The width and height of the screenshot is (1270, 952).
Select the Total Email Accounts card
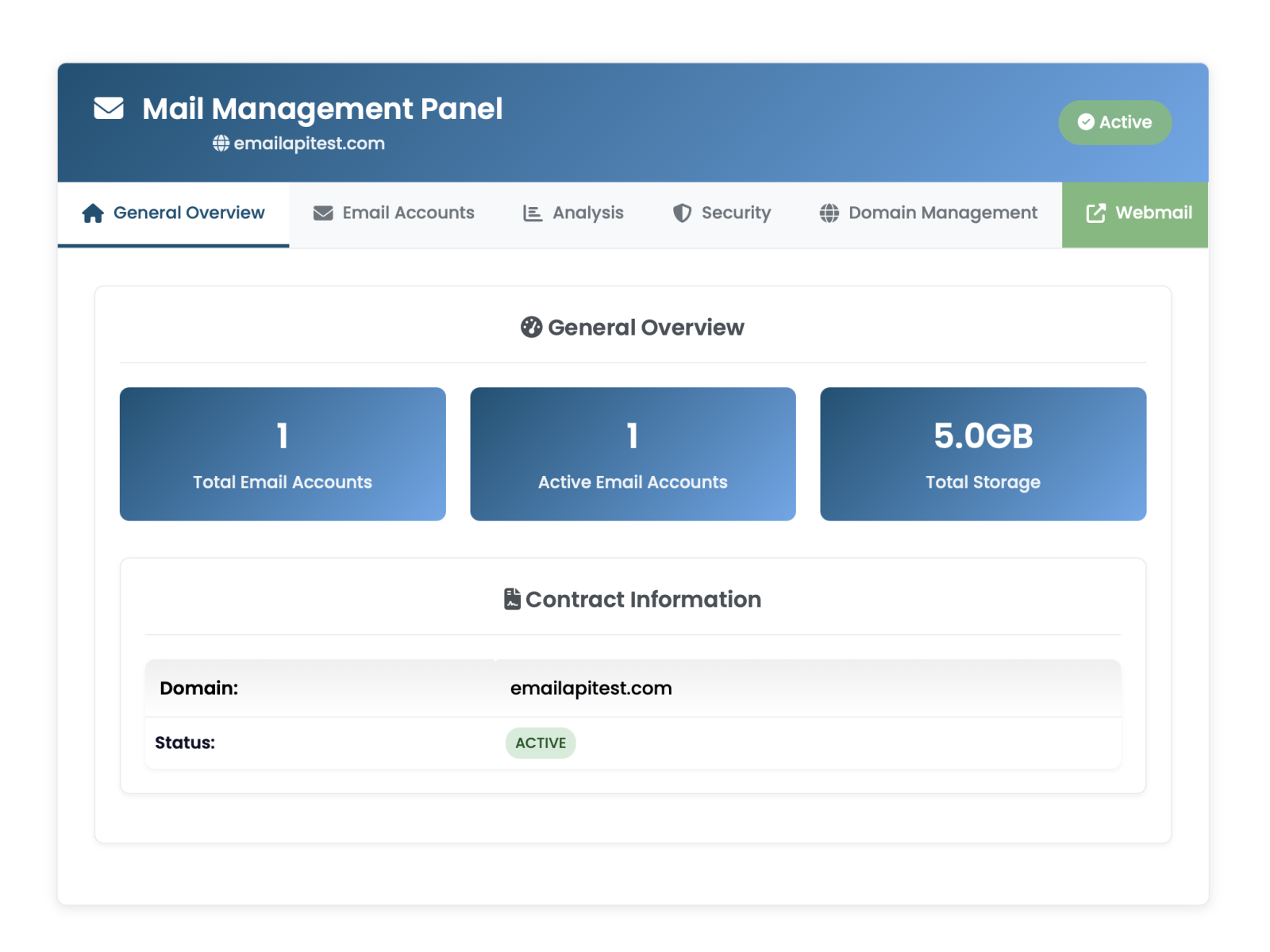point(283,454)
